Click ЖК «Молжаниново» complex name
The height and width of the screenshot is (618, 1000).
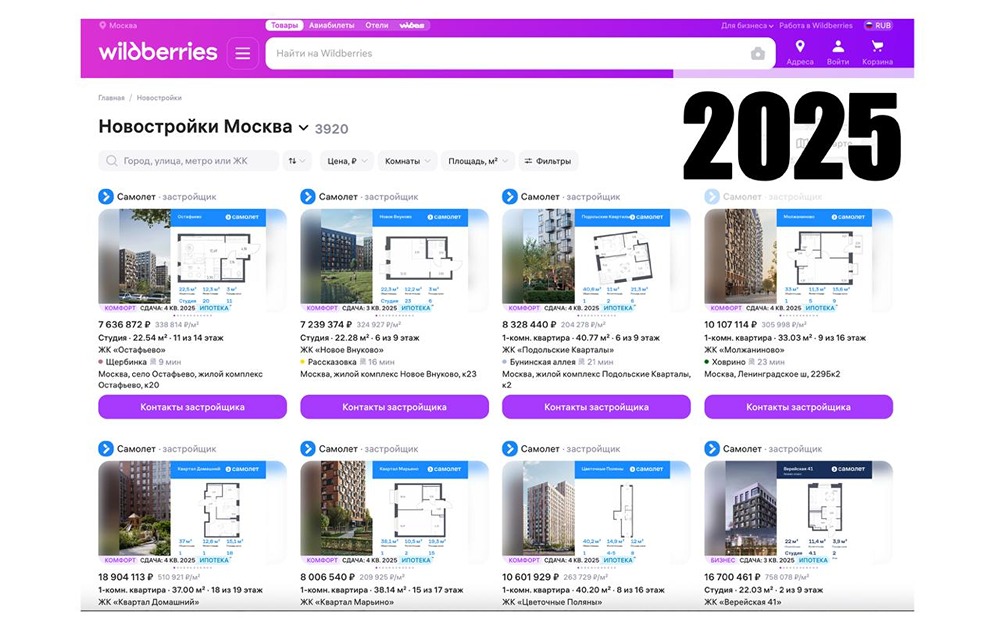point(744,349)
